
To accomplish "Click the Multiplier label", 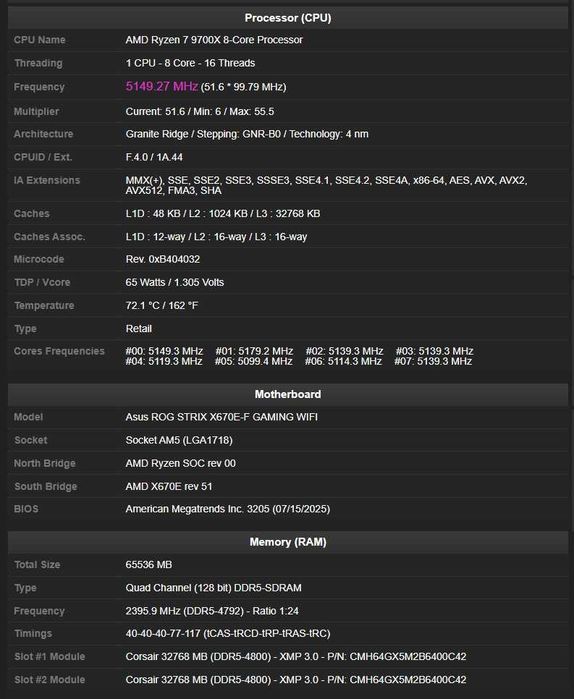I will pos(36,111).
